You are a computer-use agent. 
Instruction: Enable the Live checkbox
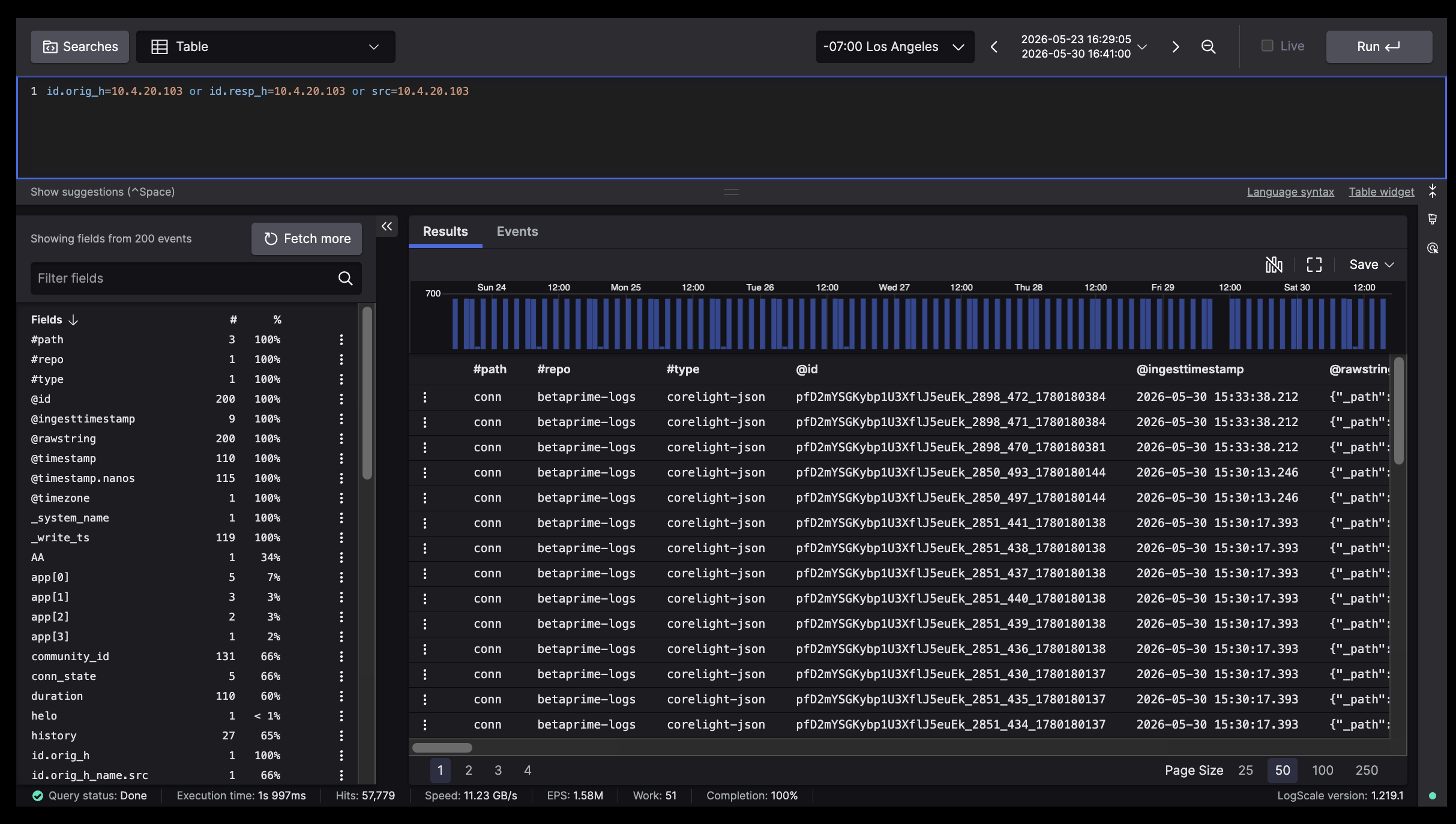point(1267,46)
